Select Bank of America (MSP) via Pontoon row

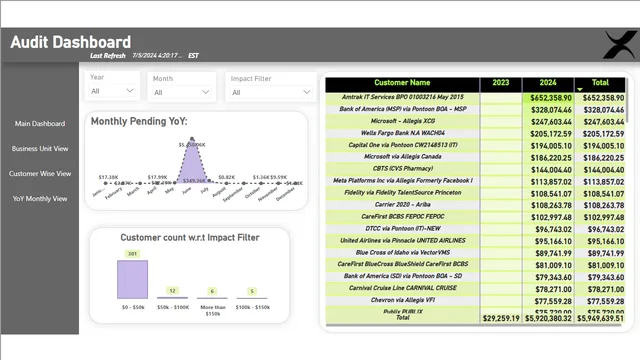tap(475, 109)
